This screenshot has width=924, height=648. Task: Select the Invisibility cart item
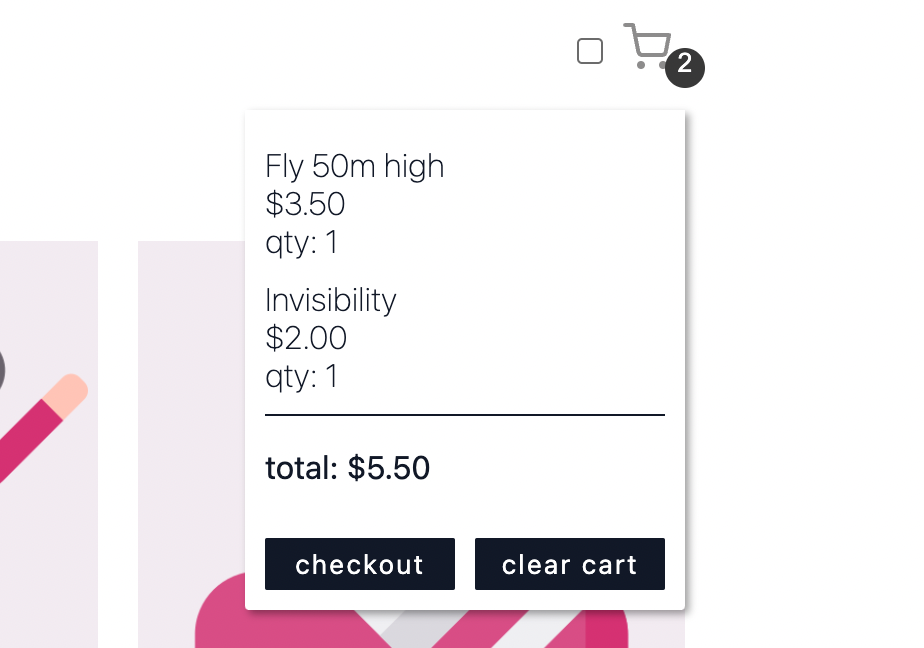point(331,300)
